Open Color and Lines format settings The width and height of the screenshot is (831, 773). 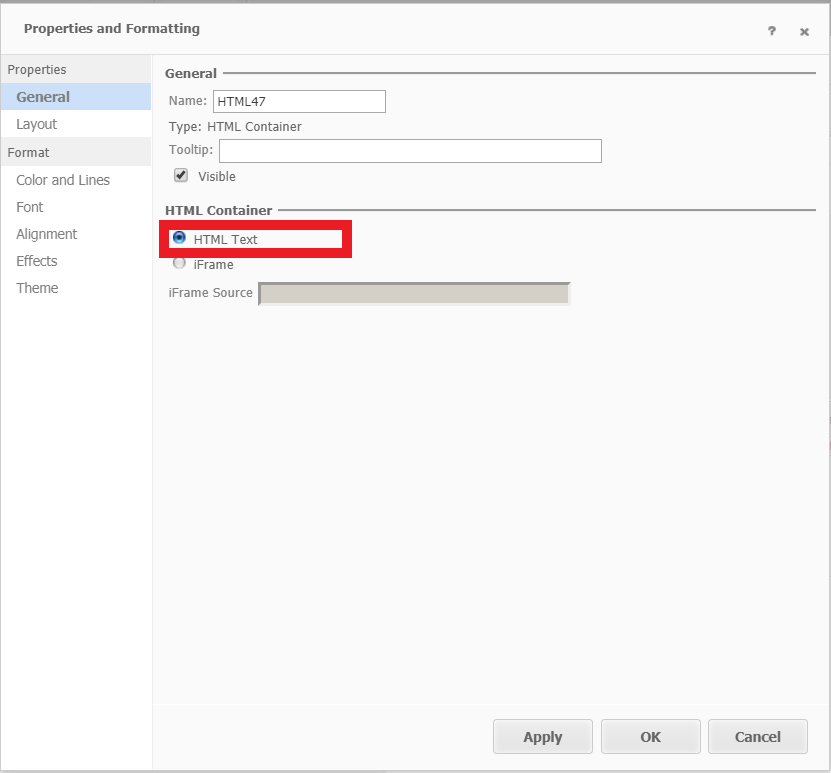63,180
